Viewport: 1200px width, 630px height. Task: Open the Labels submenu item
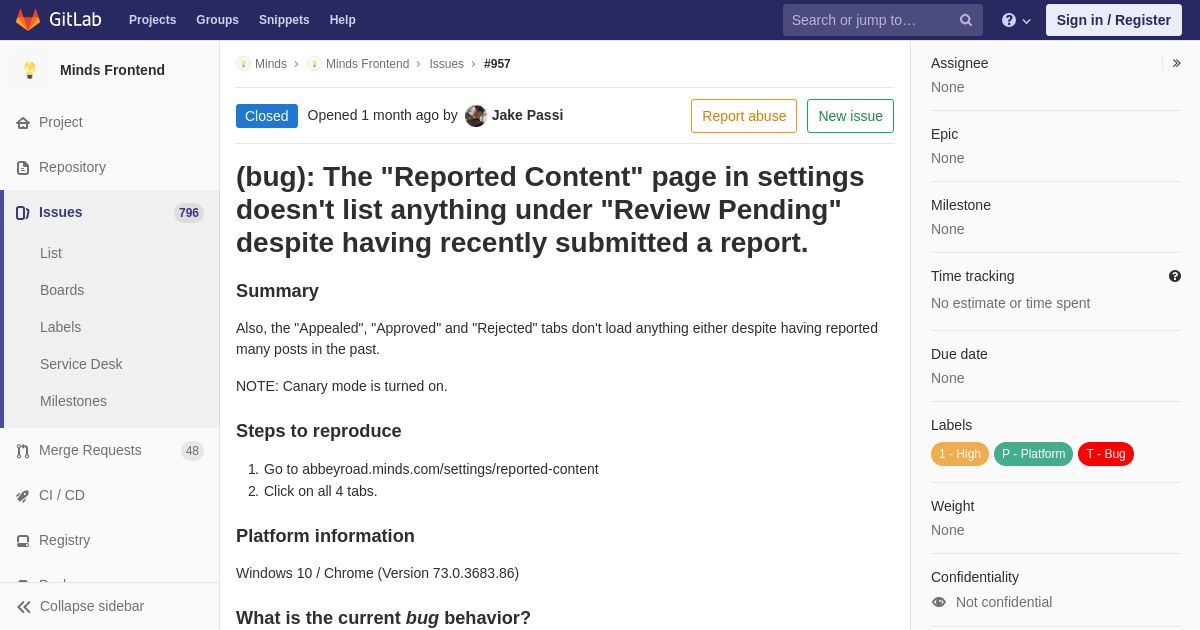(60, 327)
